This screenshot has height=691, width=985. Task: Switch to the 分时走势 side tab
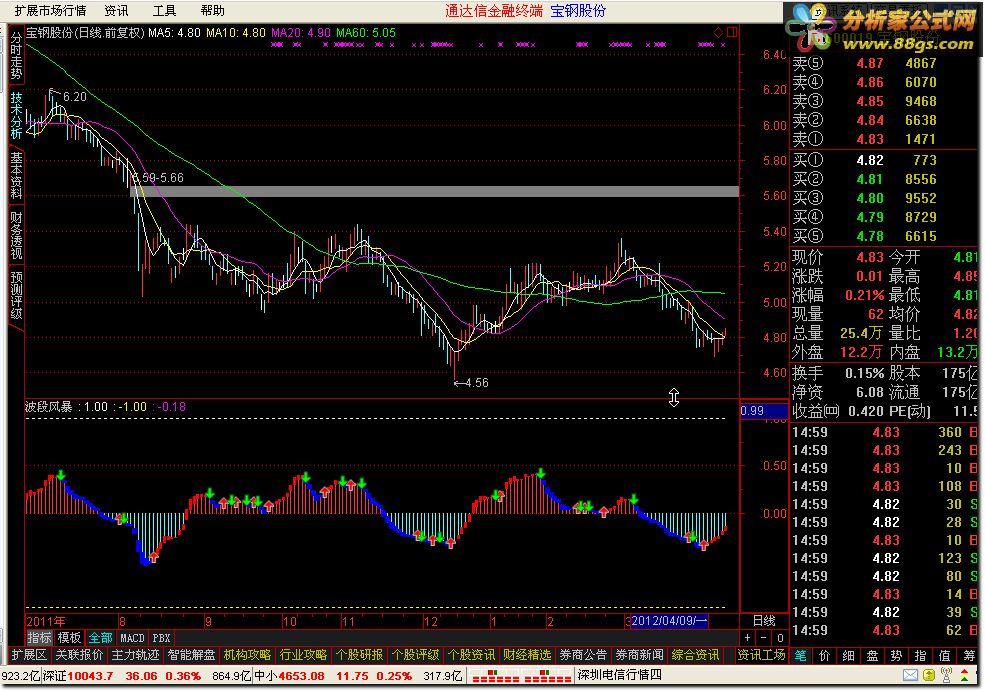16,55
